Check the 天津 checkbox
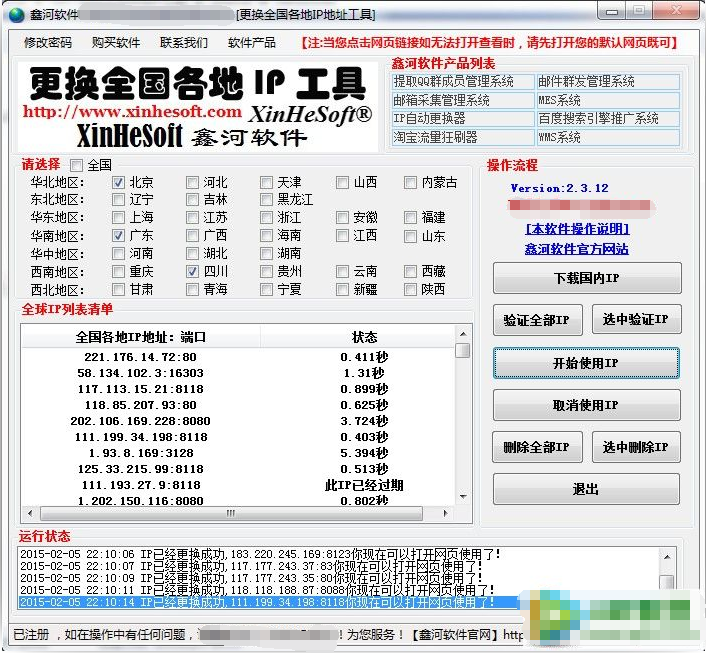 pyautogui.click(x=266, y=182)
